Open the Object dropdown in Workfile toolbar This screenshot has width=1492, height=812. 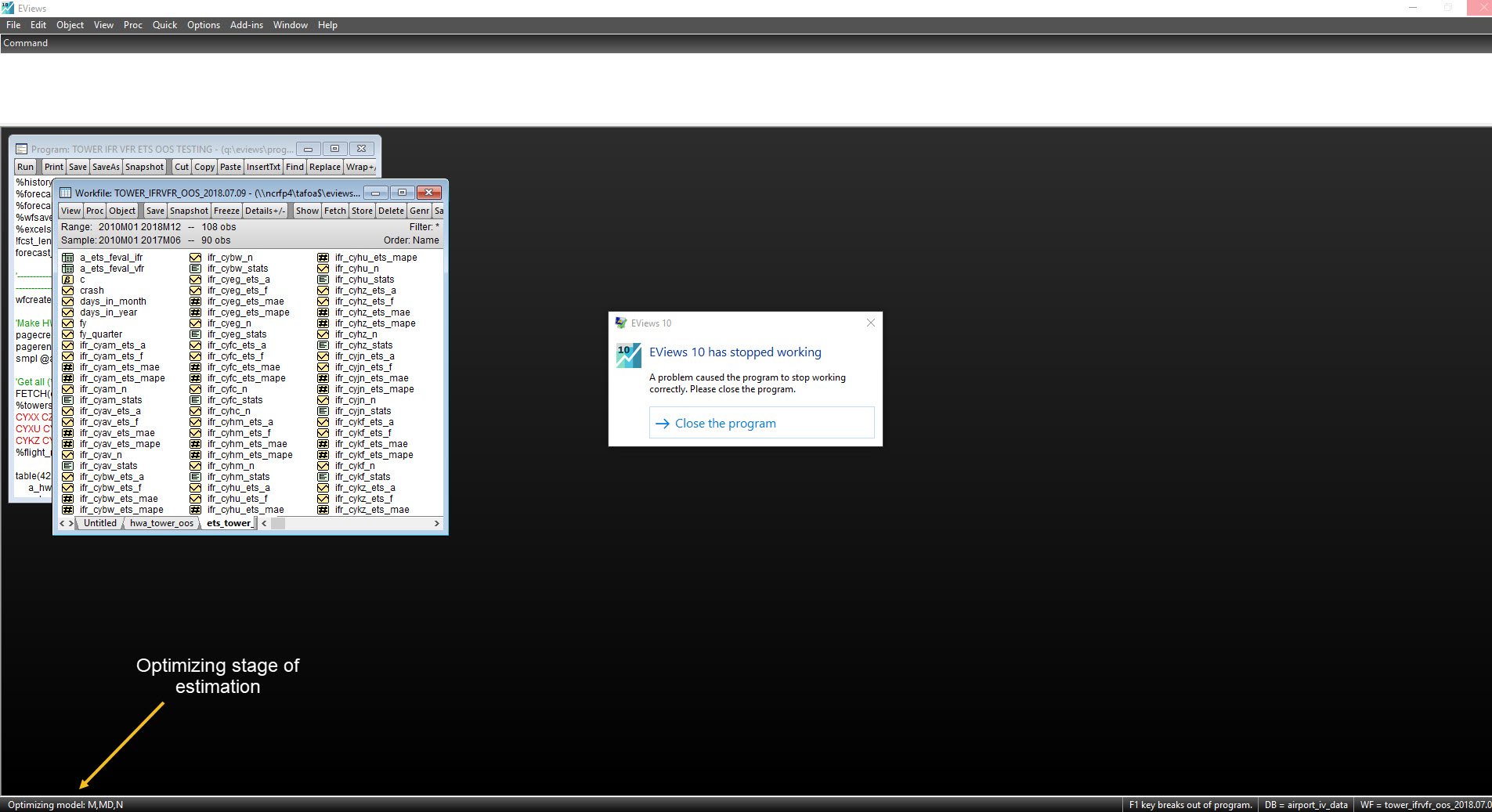tap(122, 211)
